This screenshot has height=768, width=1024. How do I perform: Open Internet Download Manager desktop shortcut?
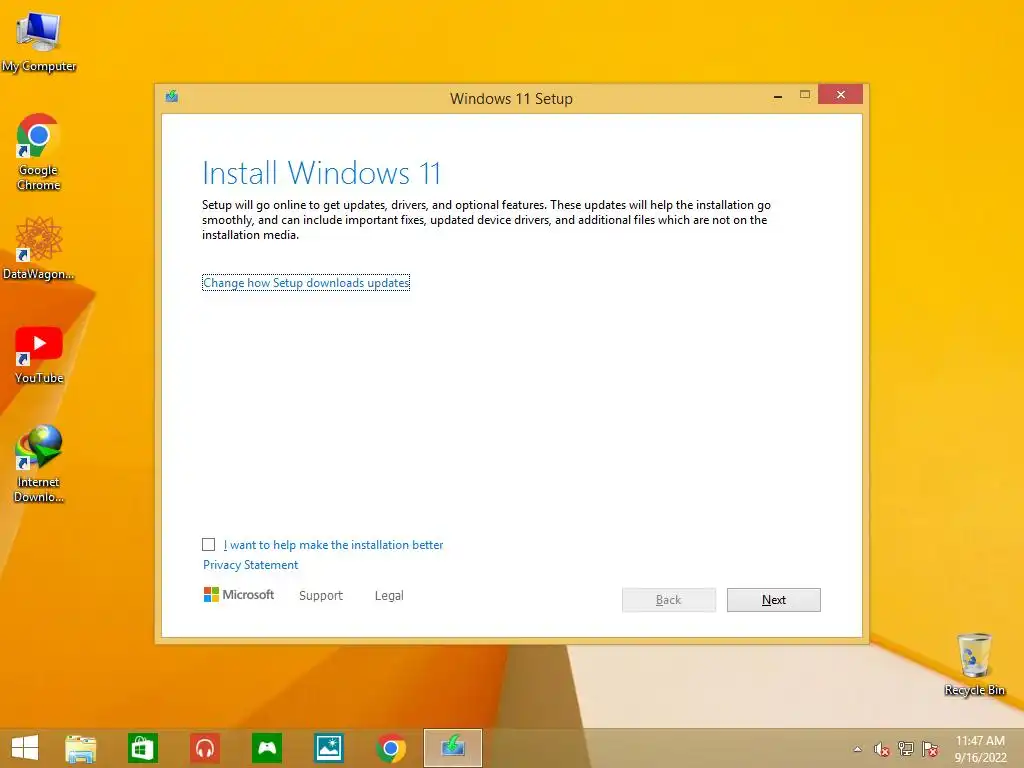(39, 464)
